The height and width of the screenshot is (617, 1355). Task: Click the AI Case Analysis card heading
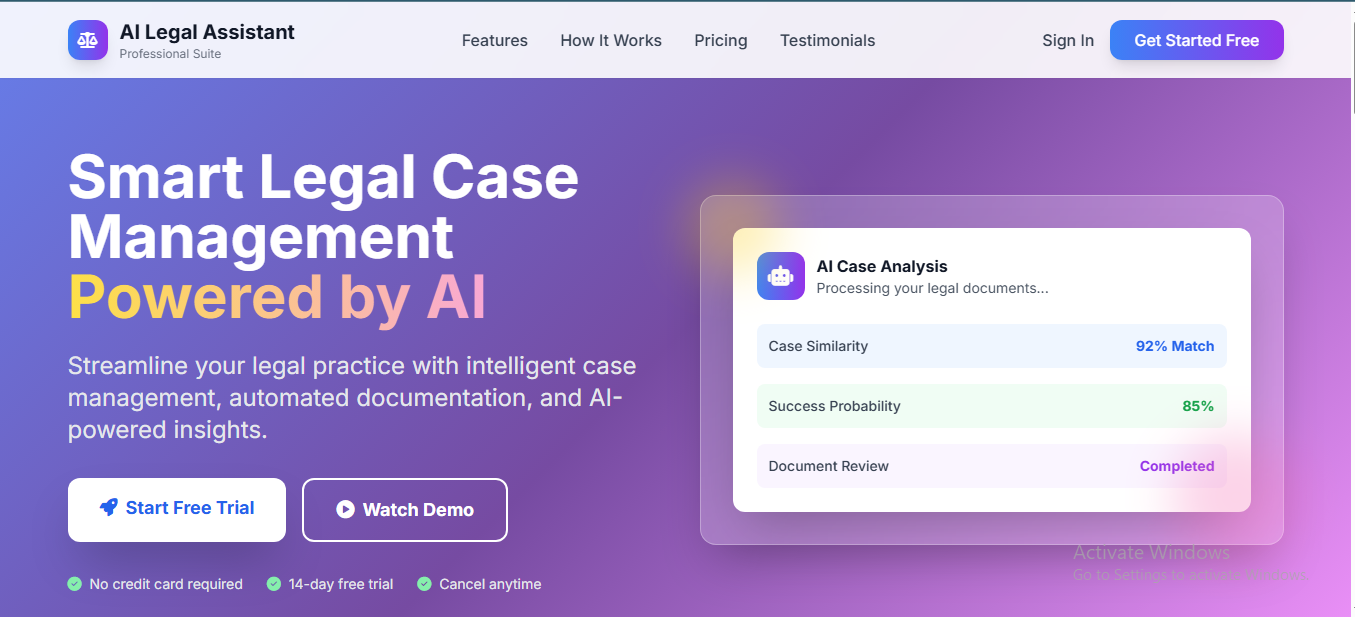(x=881, y=266)
